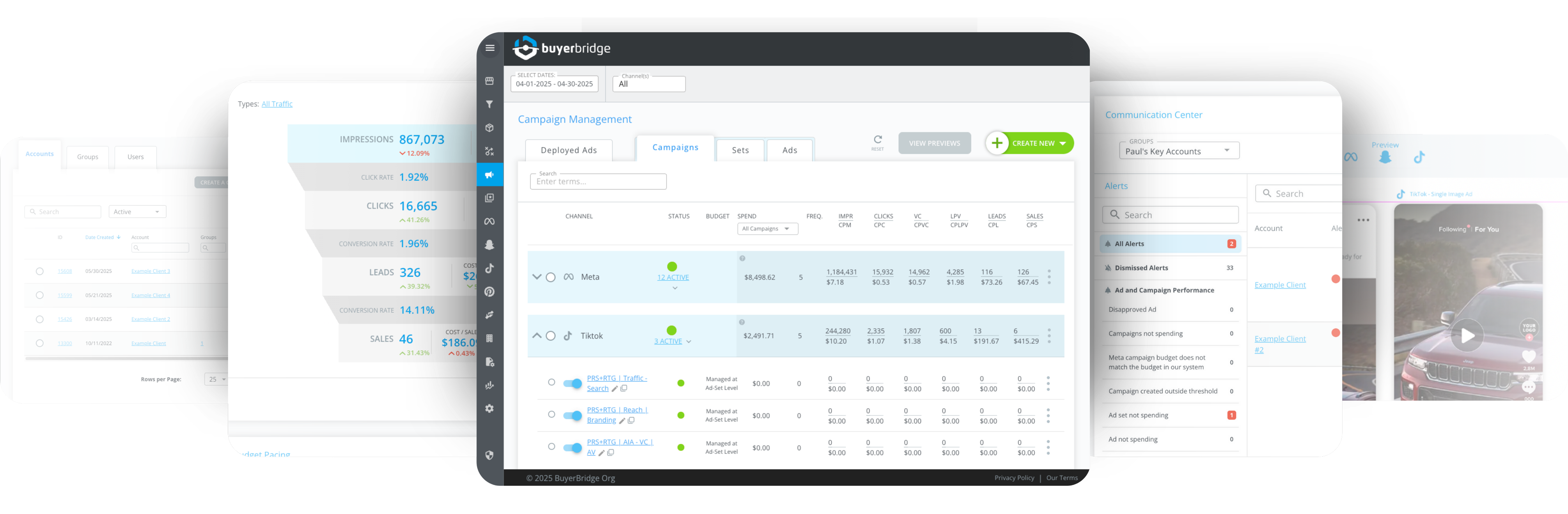
Task: Open Active filter dropdown in Accounts window
Action: (x=138, y=212)
